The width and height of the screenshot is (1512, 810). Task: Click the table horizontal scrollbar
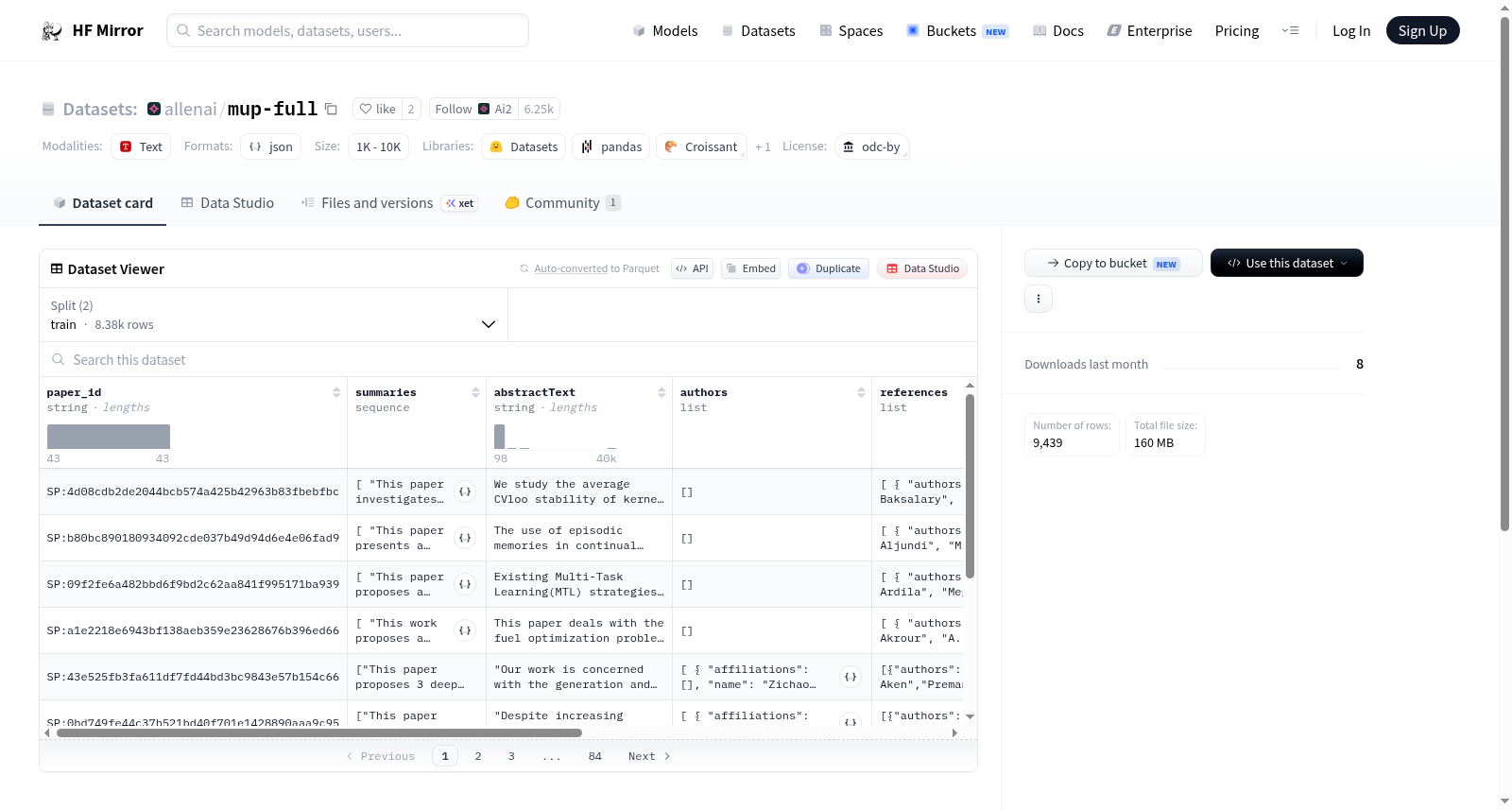[318, 732]
